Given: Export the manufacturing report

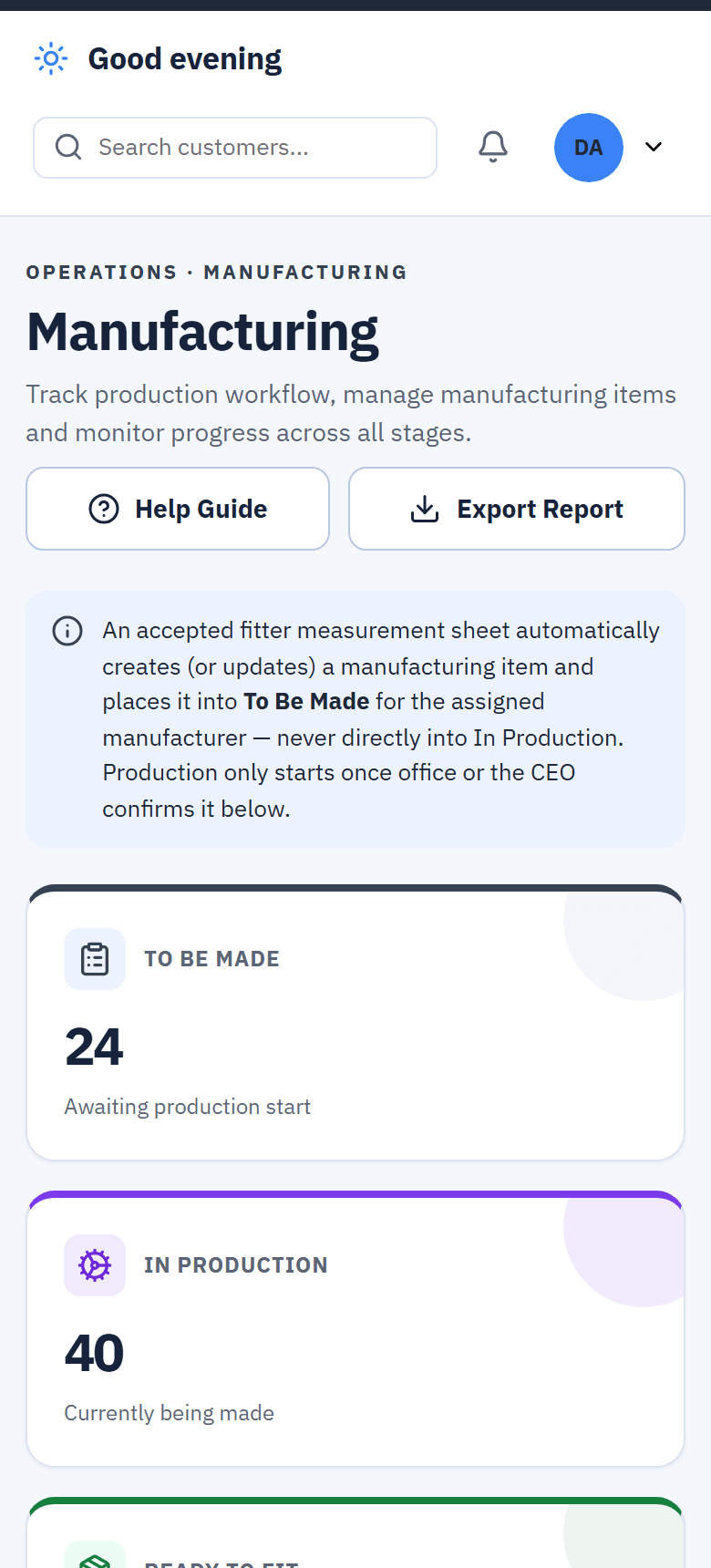Looking at the screenshot, I should [517, 509].
